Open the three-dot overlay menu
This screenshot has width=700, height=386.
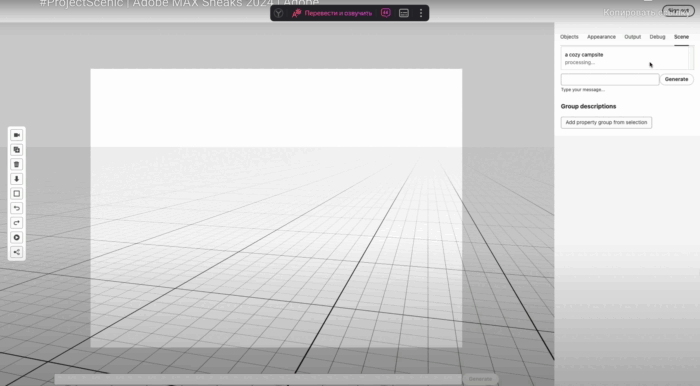click(421, 13)
